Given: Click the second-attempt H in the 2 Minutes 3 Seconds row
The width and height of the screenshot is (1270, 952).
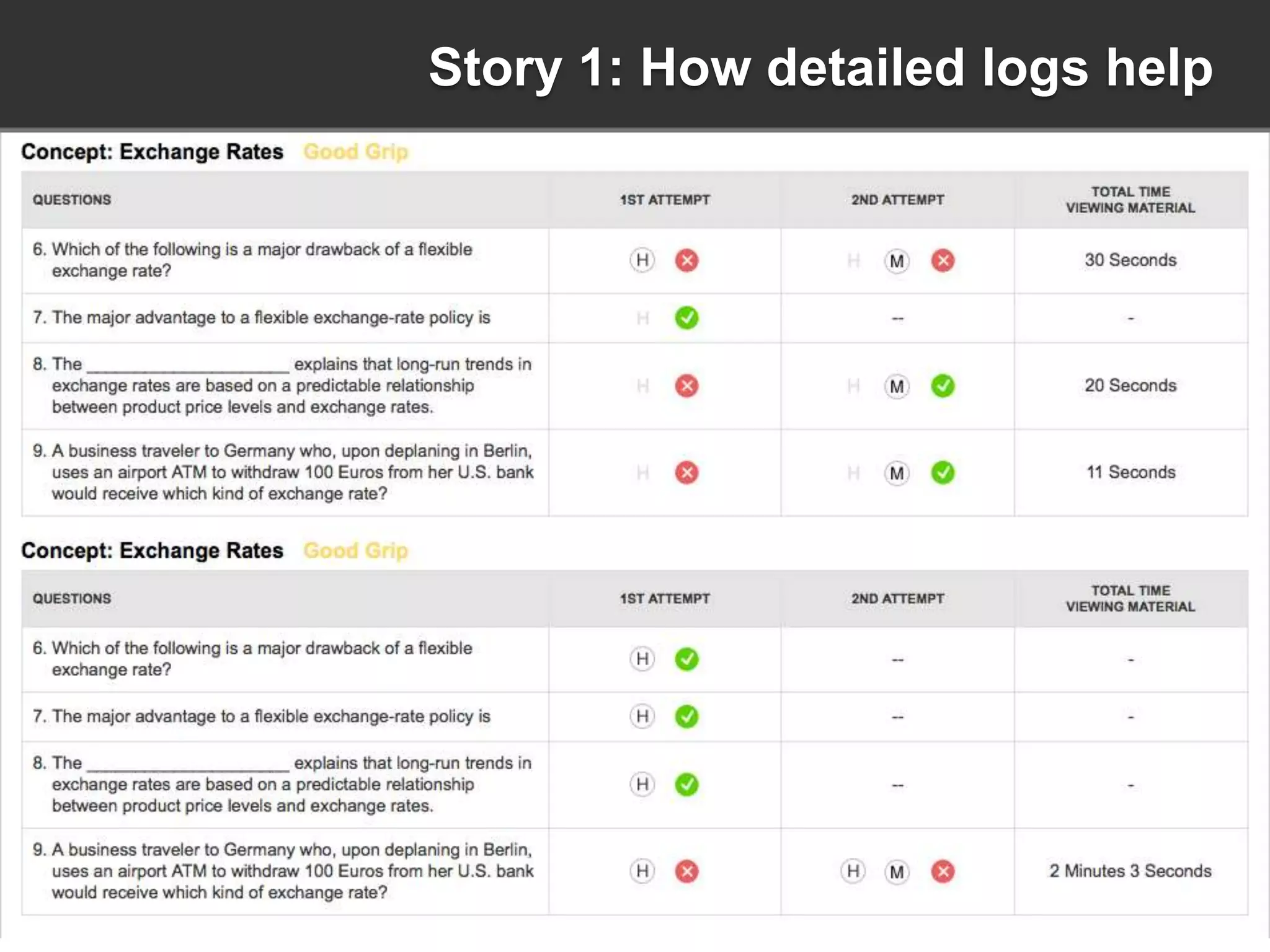Looking at the screenshot, I should coord(853,871).
